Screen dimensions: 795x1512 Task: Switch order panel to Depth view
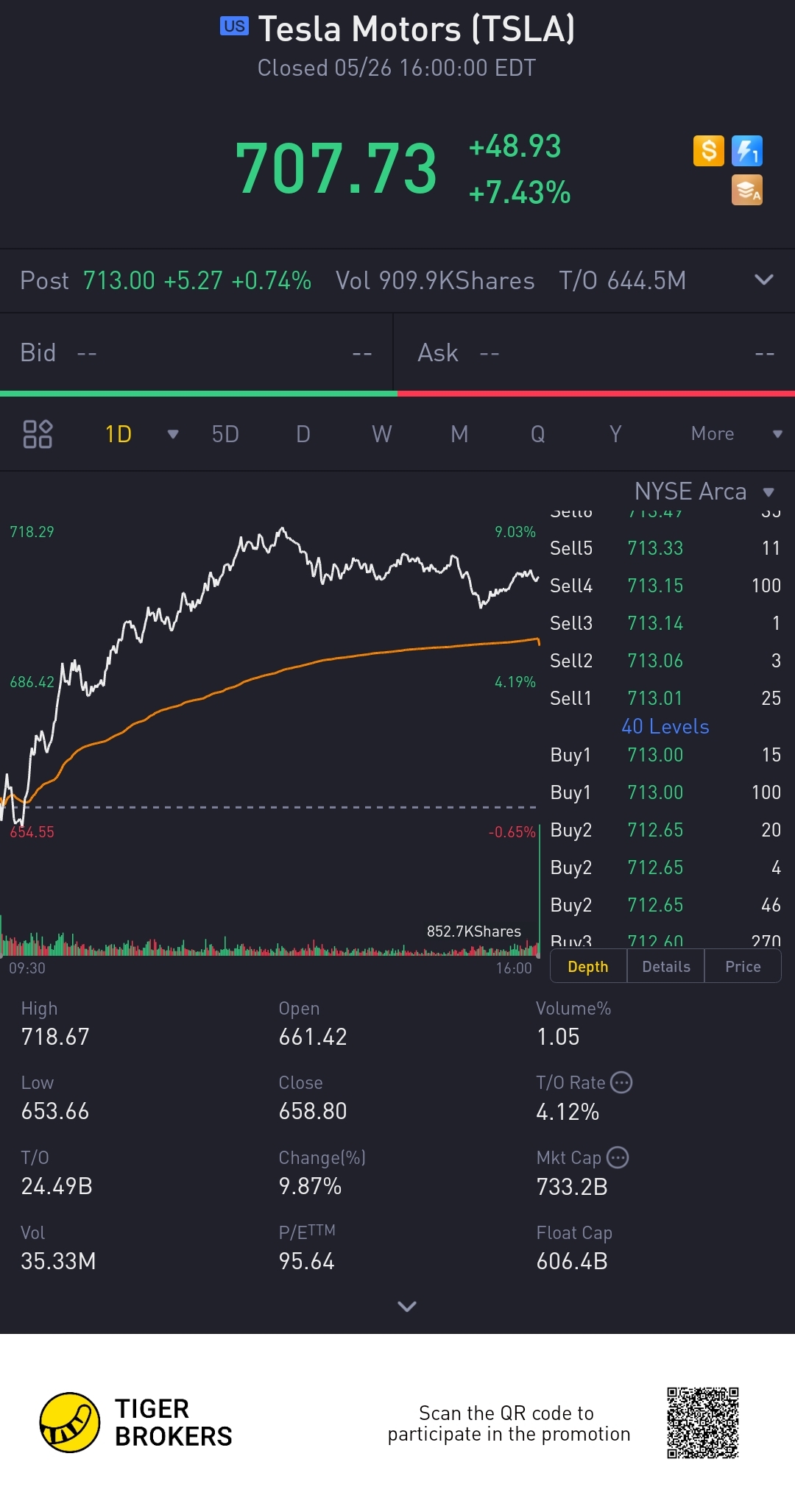pyautogui.click(x=588, y=966)
